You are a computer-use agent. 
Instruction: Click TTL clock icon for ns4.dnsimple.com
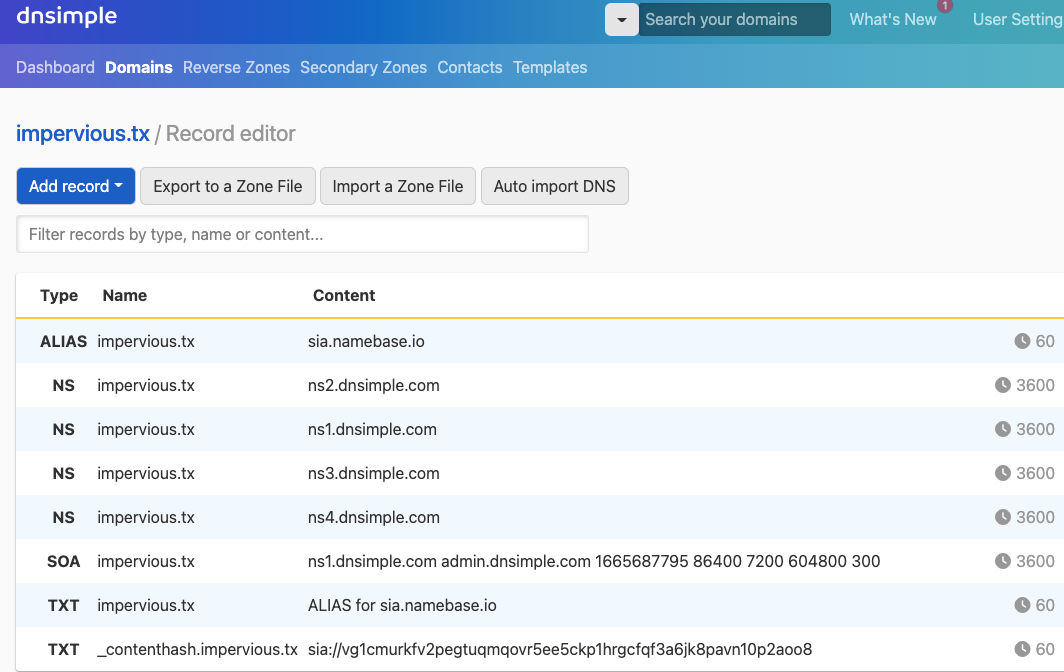(x=1003, y=517)
